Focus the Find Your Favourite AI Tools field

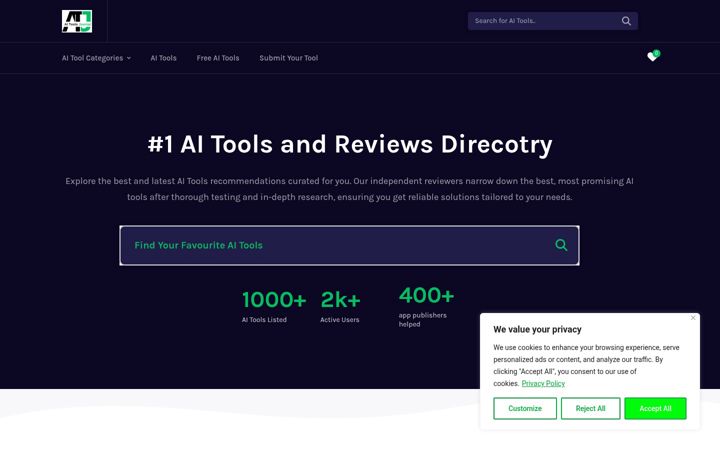(349, 245)
